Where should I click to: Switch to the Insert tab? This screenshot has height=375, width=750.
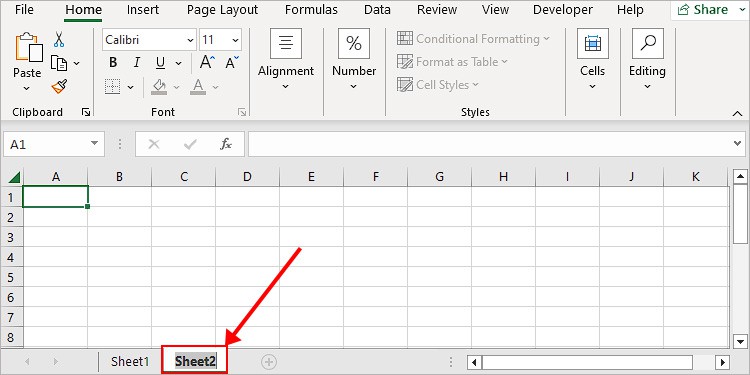(x=143, y=10)
